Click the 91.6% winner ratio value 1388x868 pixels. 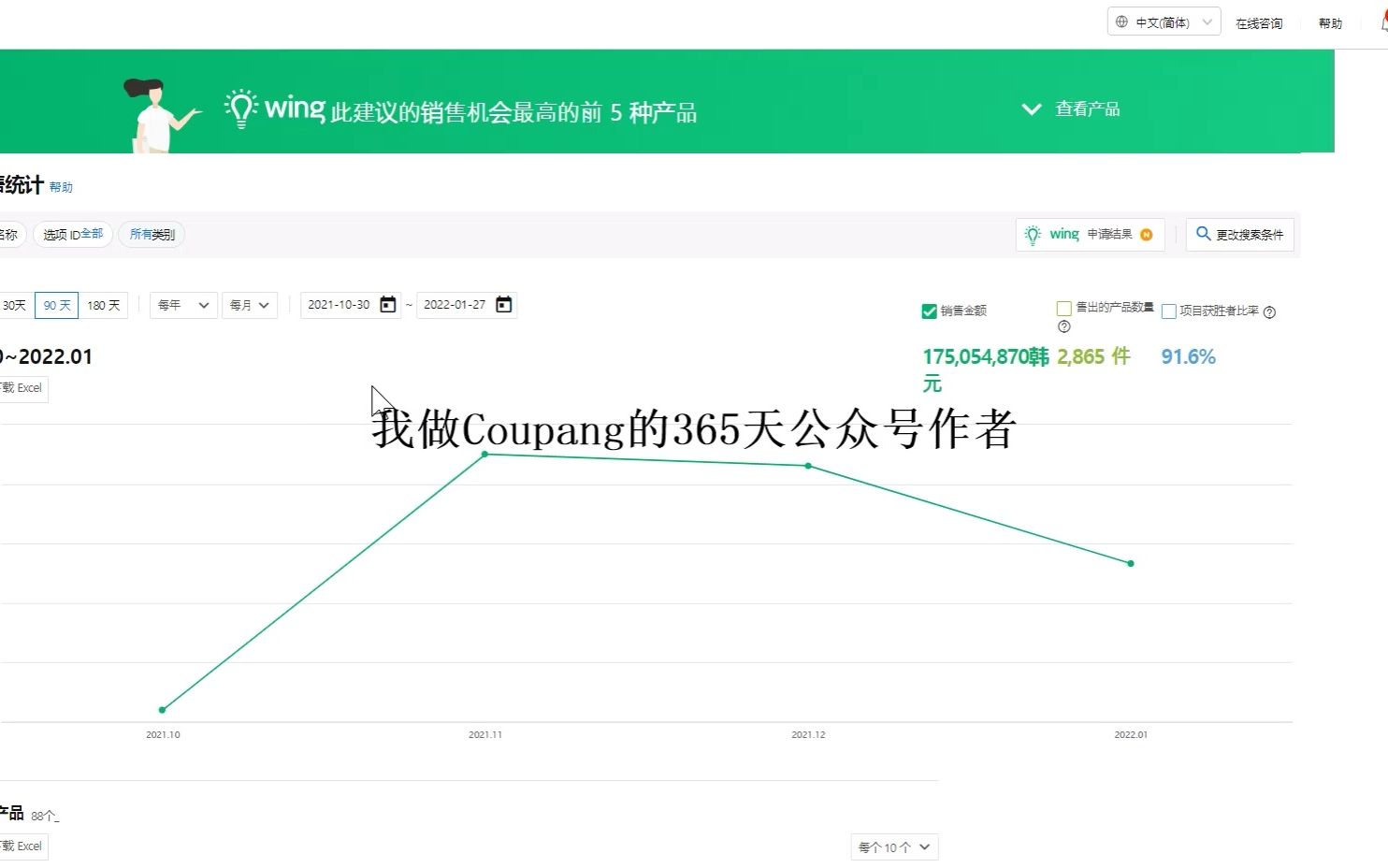pos(1188,357)
